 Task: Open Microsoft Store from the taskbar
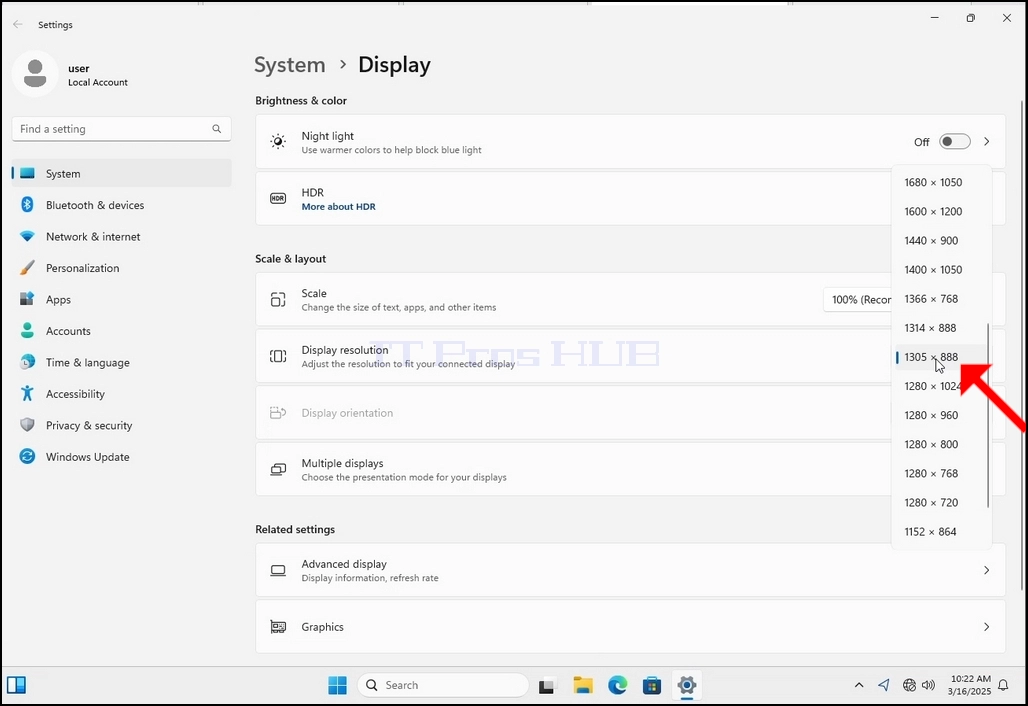pyautogui.click(x=652, y=685)
